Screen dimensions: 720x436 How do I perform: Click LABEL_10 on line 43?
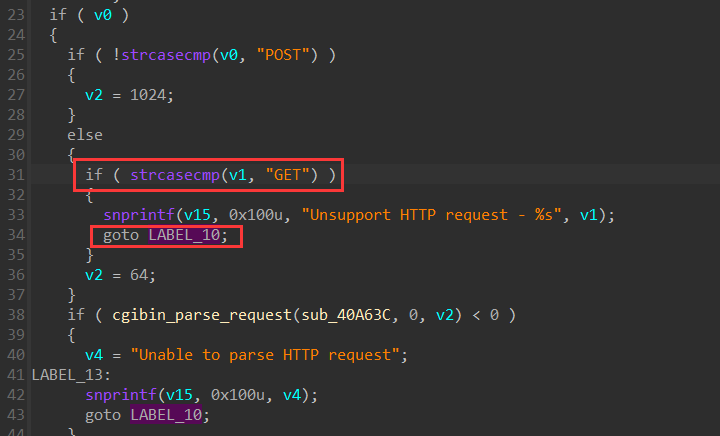[166, 415]
